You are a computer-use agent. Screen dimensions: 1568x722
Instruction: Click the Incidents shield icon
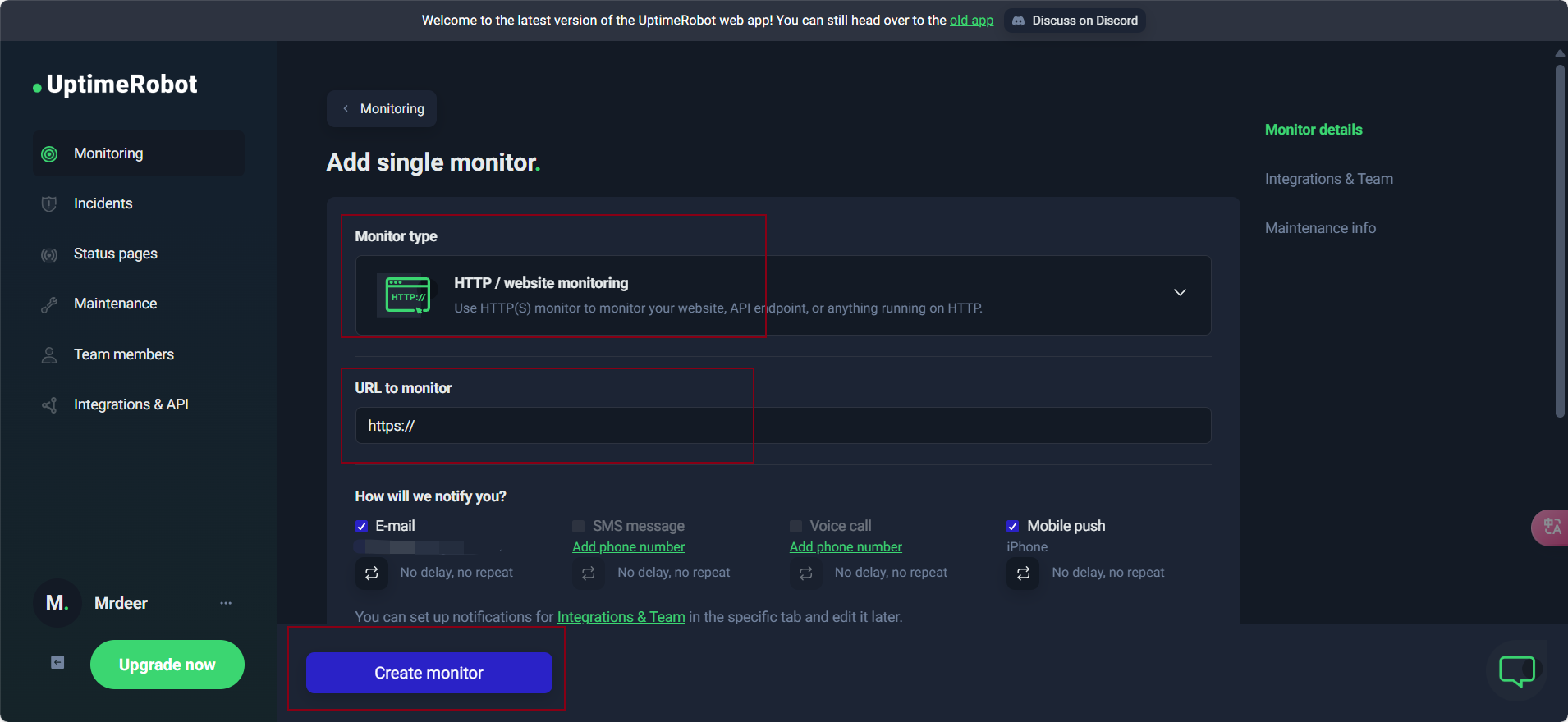click(x=49, y=204)
